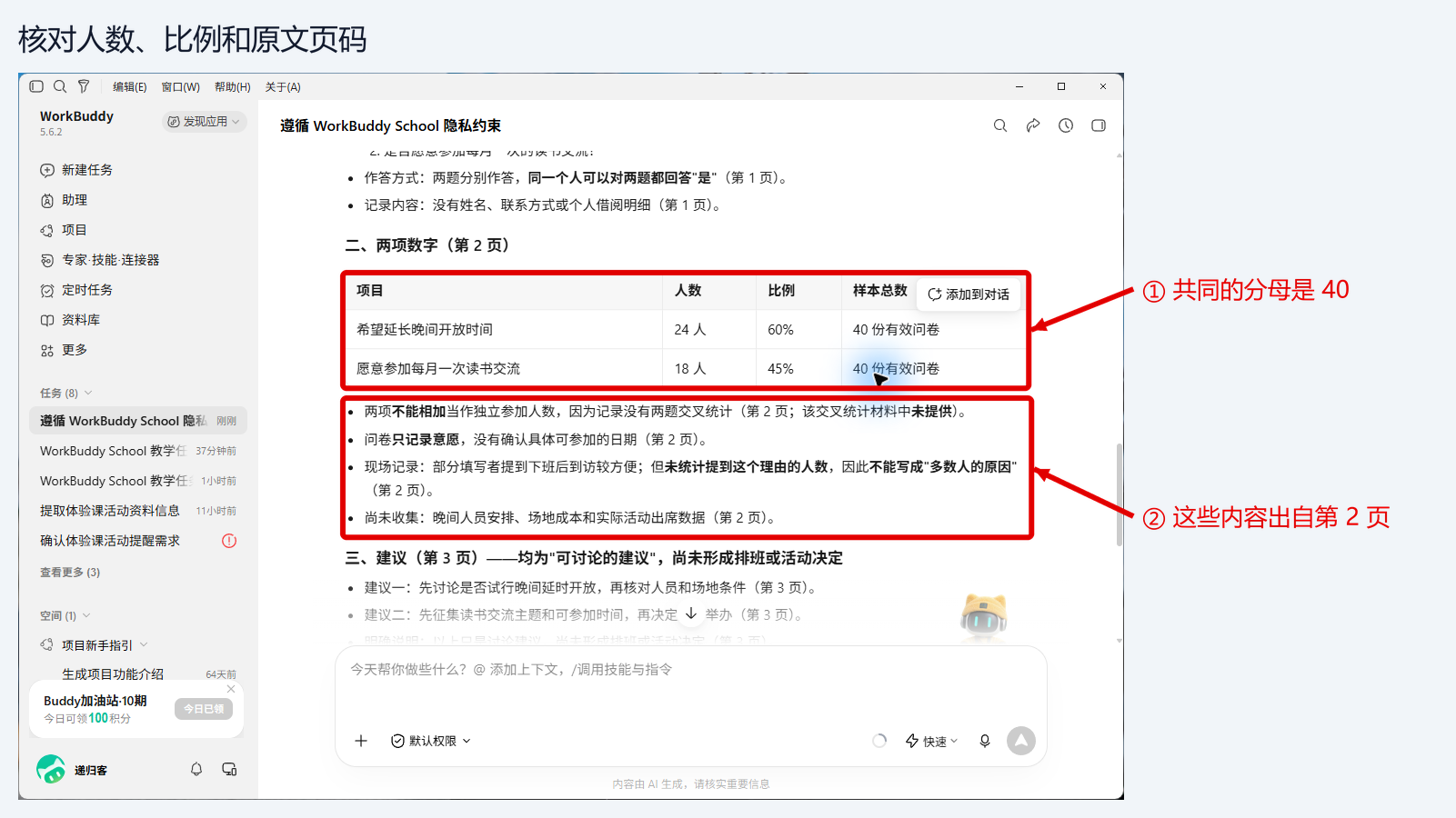Expand the 默认权限 permission dropdown
This screenshot has width=1456, height=818.
coord(431,741)
